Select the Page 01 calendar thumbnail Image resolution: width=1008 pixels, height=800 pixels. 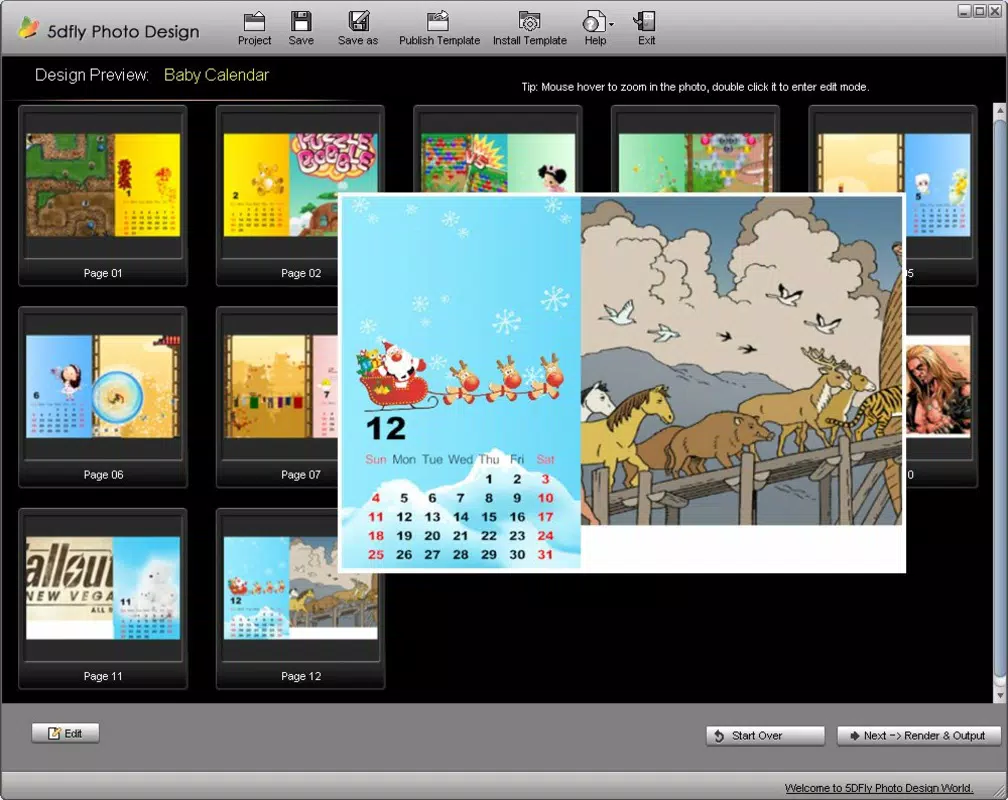[103, 185]
